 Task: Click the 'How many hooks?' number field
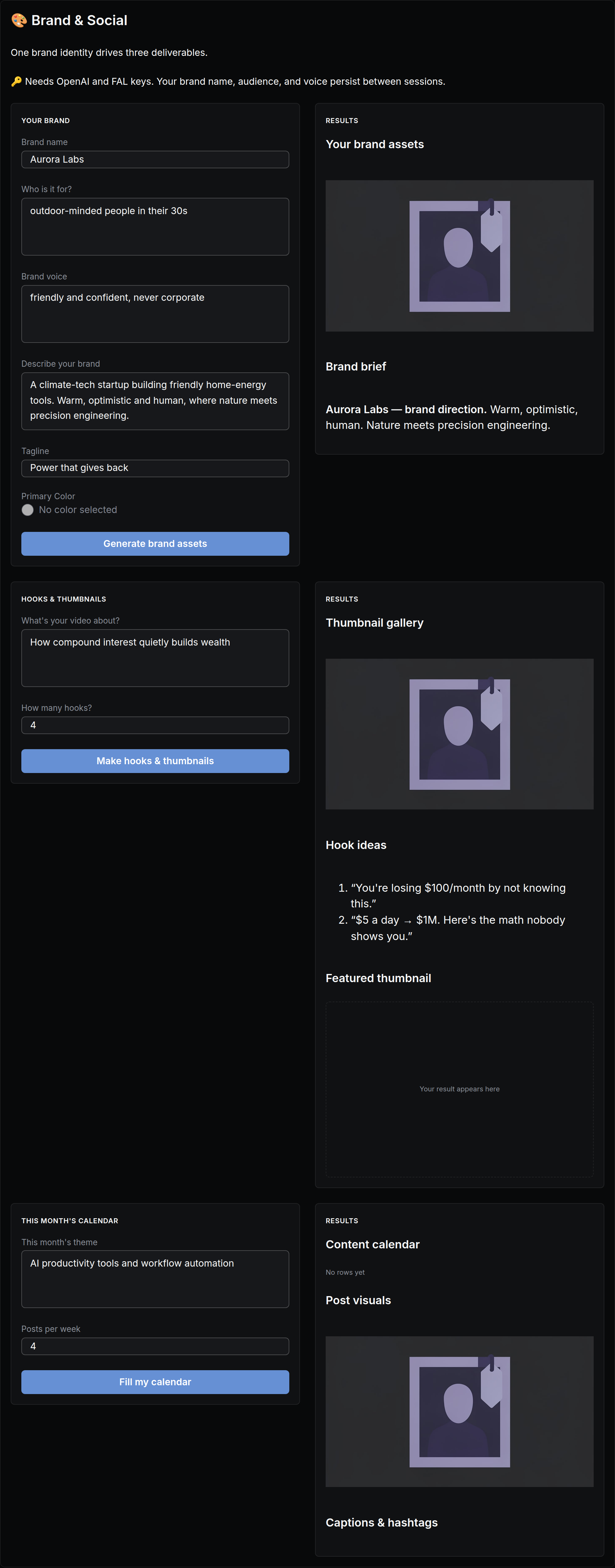[155, 725]
